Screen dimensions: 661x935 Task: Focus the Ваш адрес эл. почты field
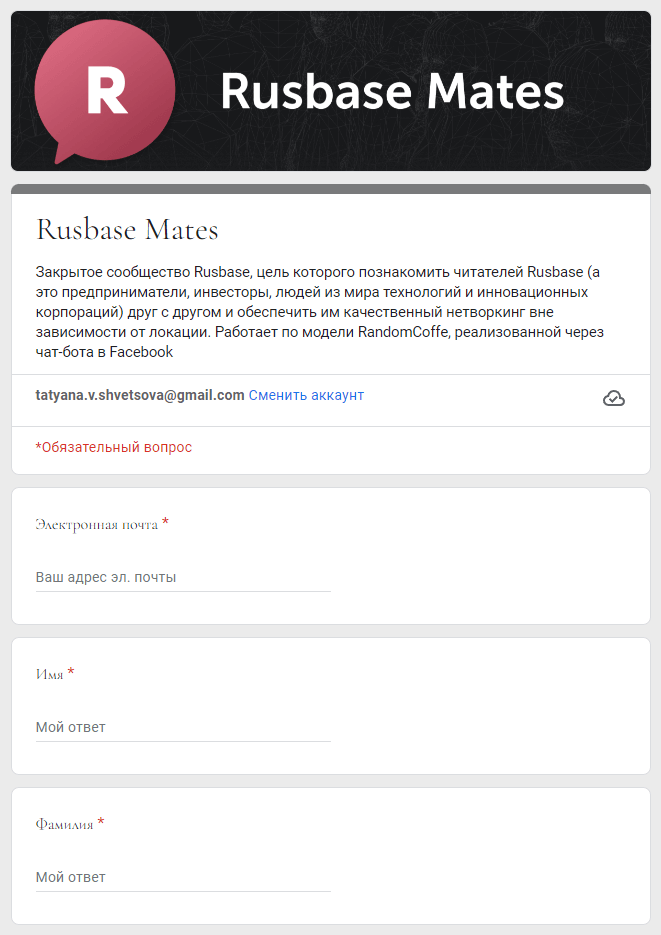coord(183,577)
